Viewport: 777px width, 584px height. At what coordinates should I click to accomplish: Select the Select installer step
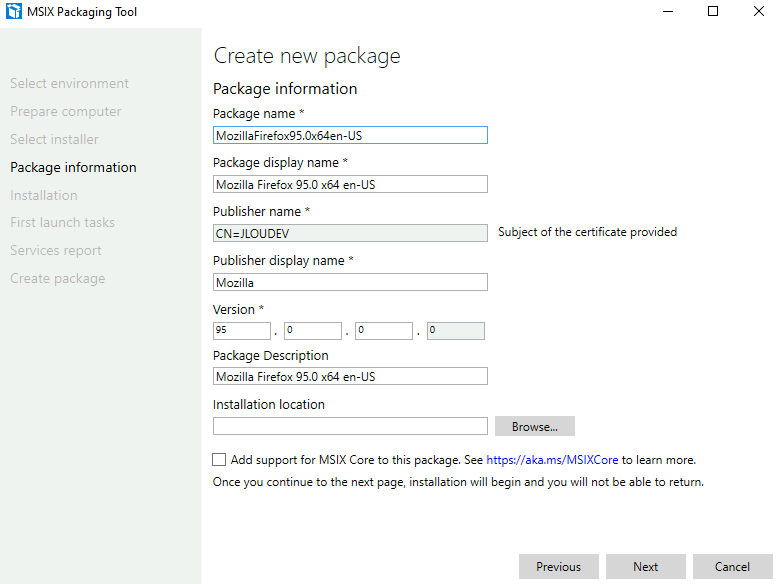pos(55,140)
